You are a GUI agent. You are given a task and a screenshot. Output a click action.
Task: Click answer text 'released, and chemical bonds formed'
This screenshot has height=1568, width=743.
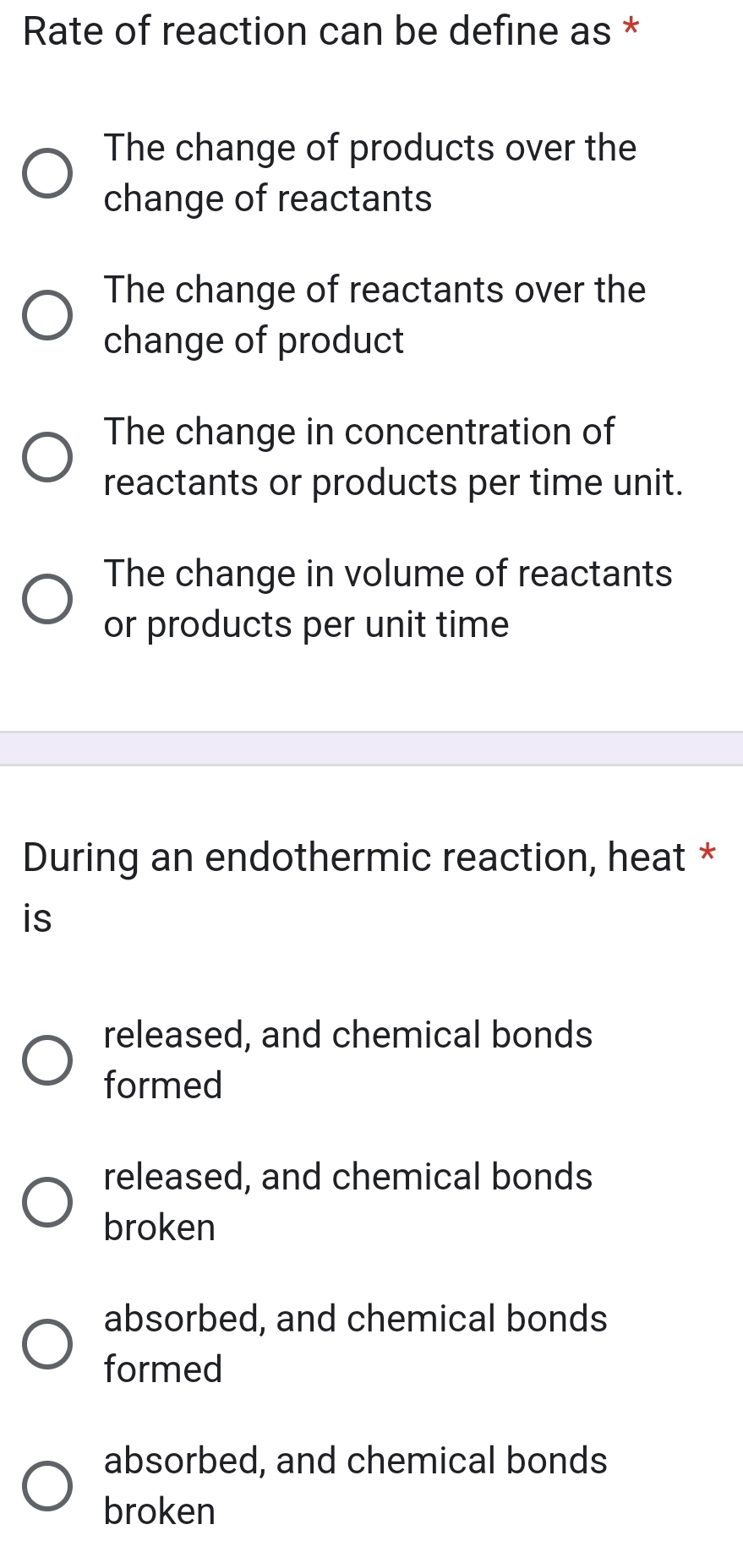348,1060
